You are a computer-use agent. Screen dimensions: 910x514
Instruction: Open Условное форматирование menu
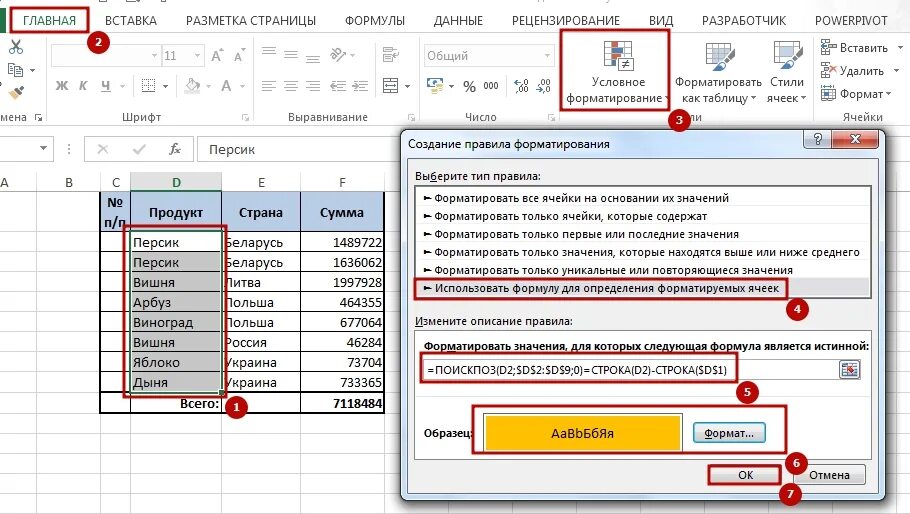[x=618, y=73]
